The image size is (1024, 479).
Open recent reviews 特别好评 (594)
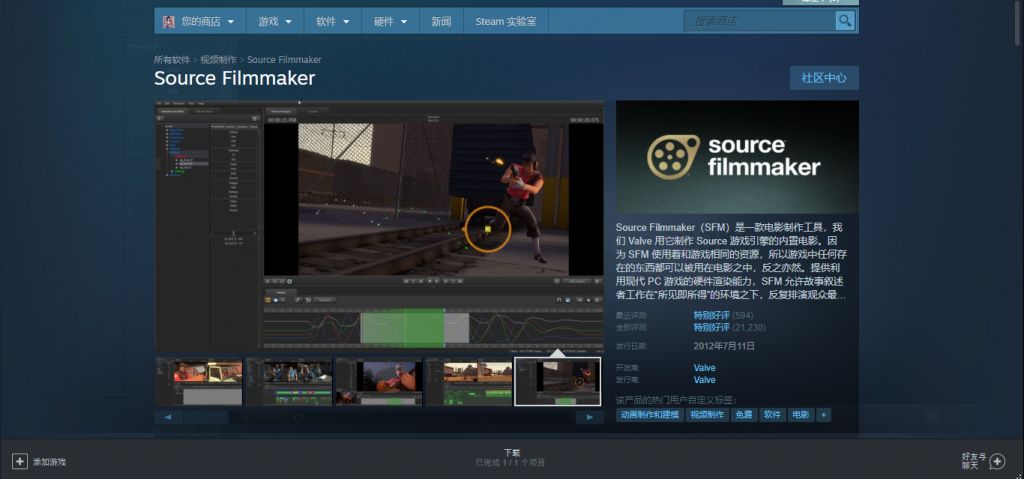point(723,316)
